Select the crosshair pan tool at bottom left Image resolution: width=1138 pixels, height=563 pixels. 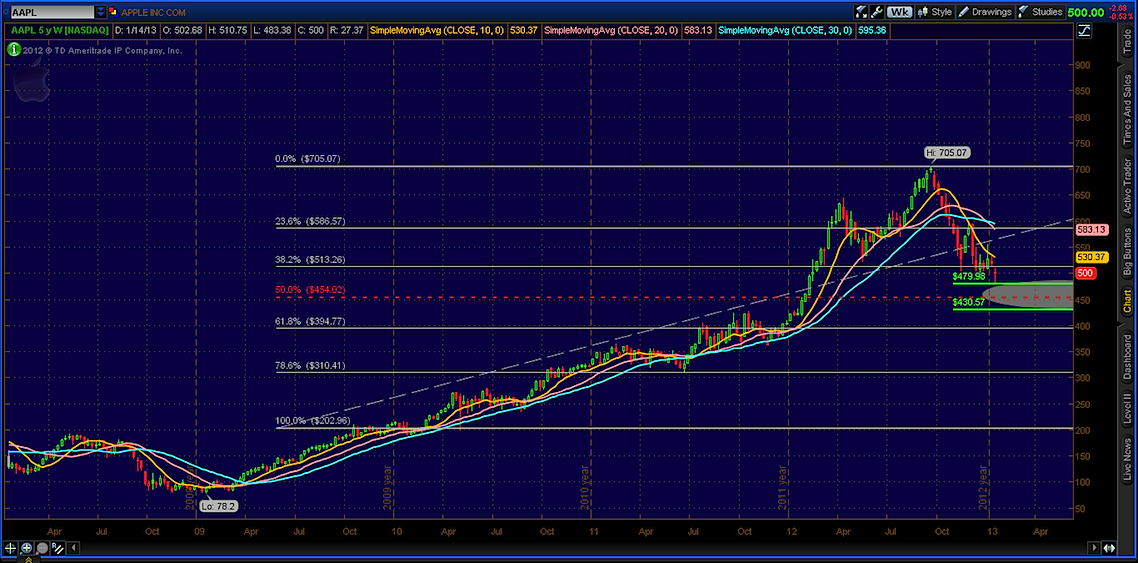(x=11, y=548)
